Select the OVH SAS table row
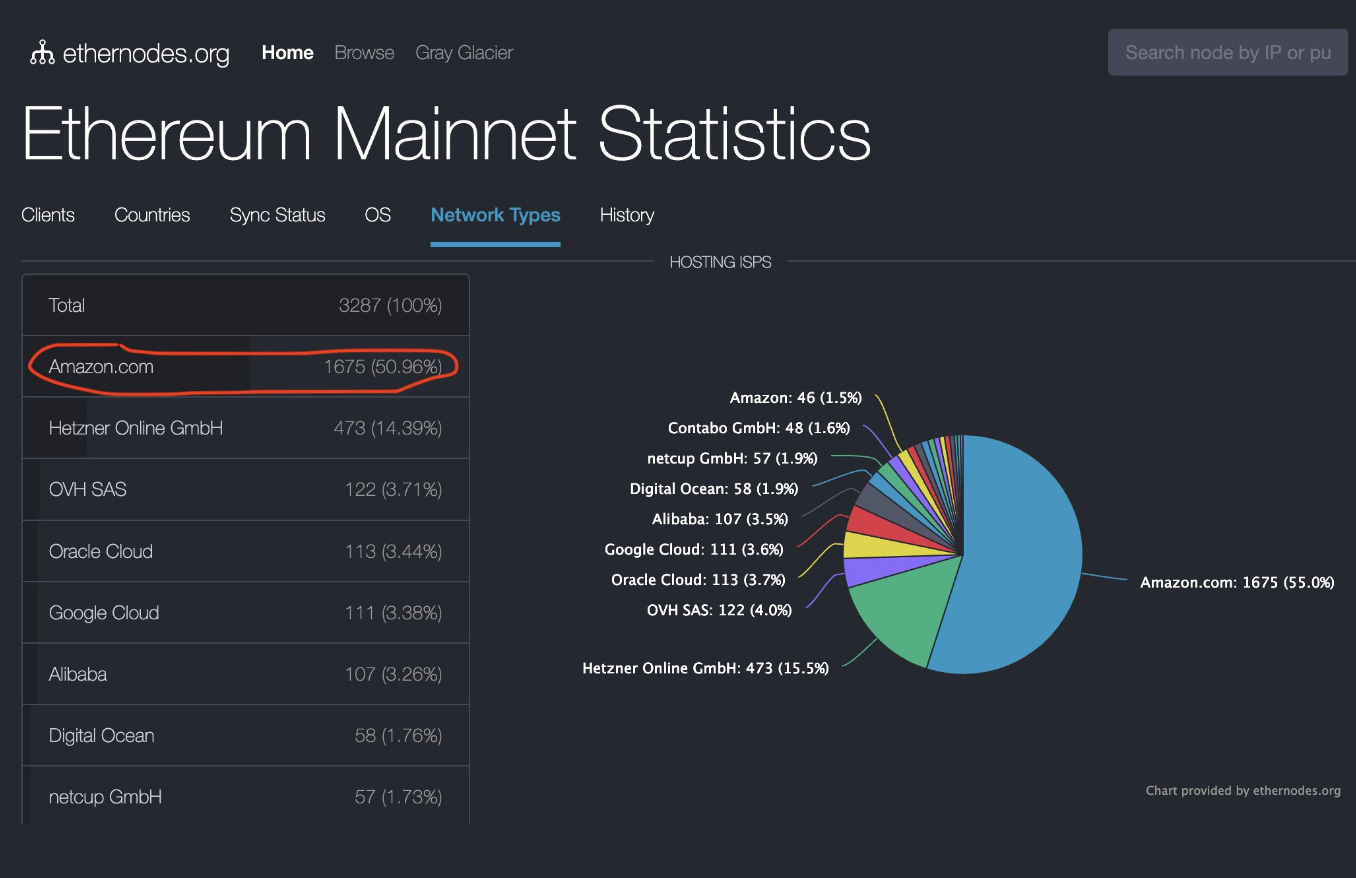This screenshot has height=878, width=1356. [x=245, y=490]
